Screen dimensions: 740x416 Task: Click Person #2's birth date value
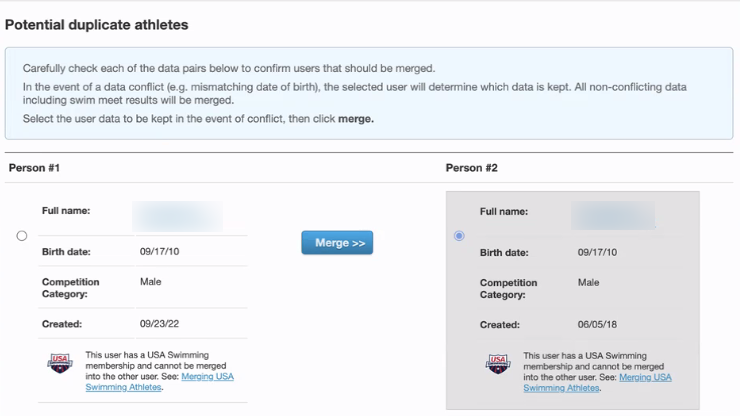pyautogui.click(x=597, y=253)
